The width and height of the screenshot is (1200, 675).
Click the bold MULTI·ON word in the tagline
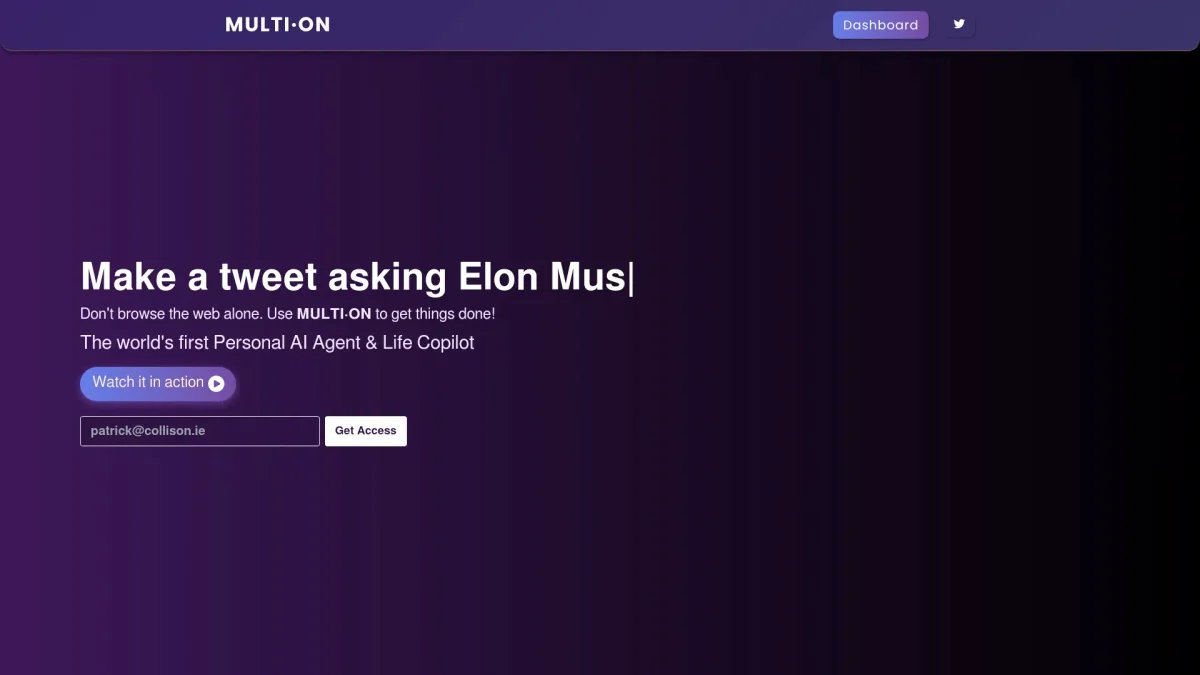coord(334,314)
